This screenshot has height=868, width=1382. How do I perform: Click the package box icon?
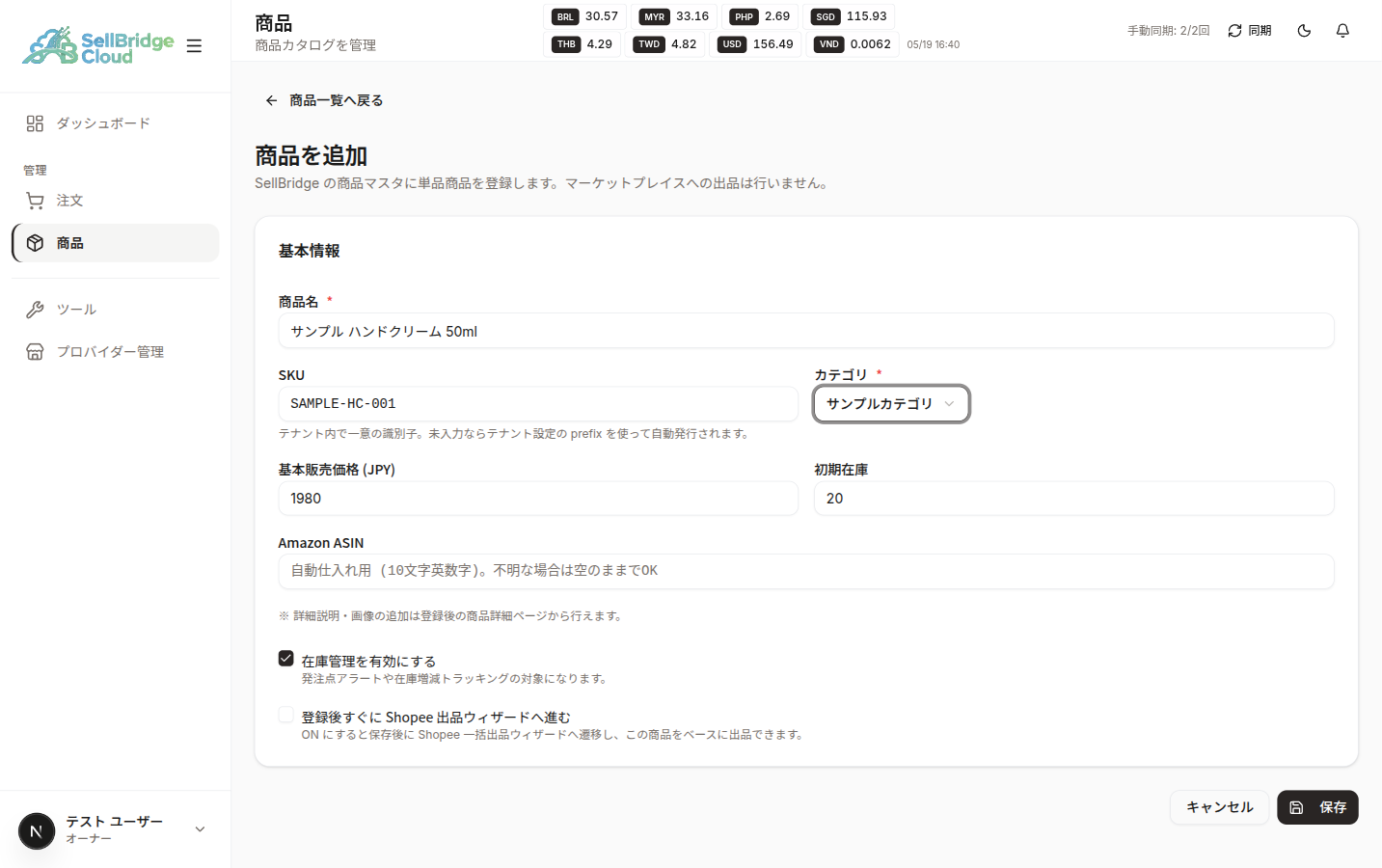pos(35,243)
